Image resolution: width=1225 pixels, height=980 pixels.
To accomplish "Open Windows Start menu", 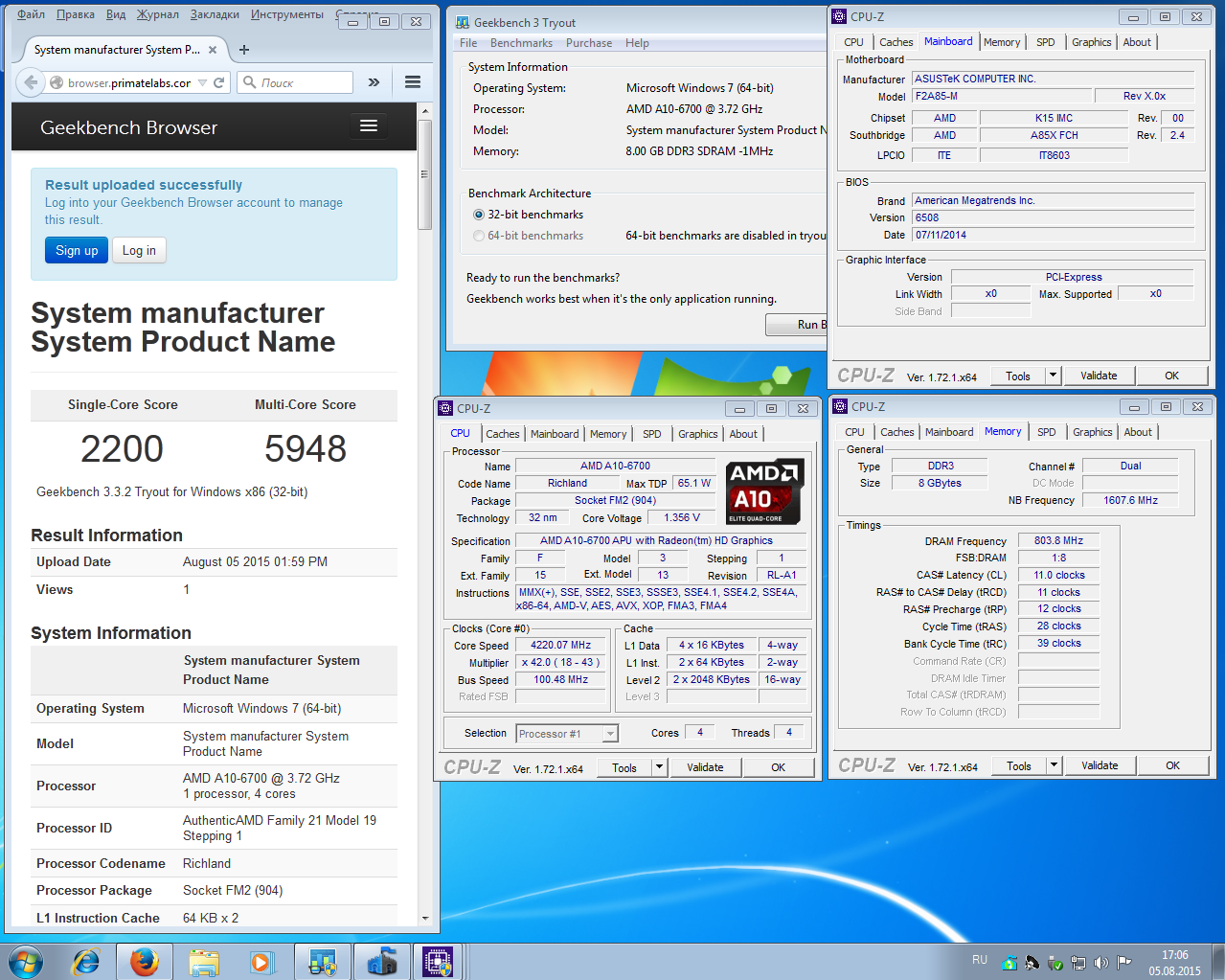I will pyautogui.click(x=26, y=961).
